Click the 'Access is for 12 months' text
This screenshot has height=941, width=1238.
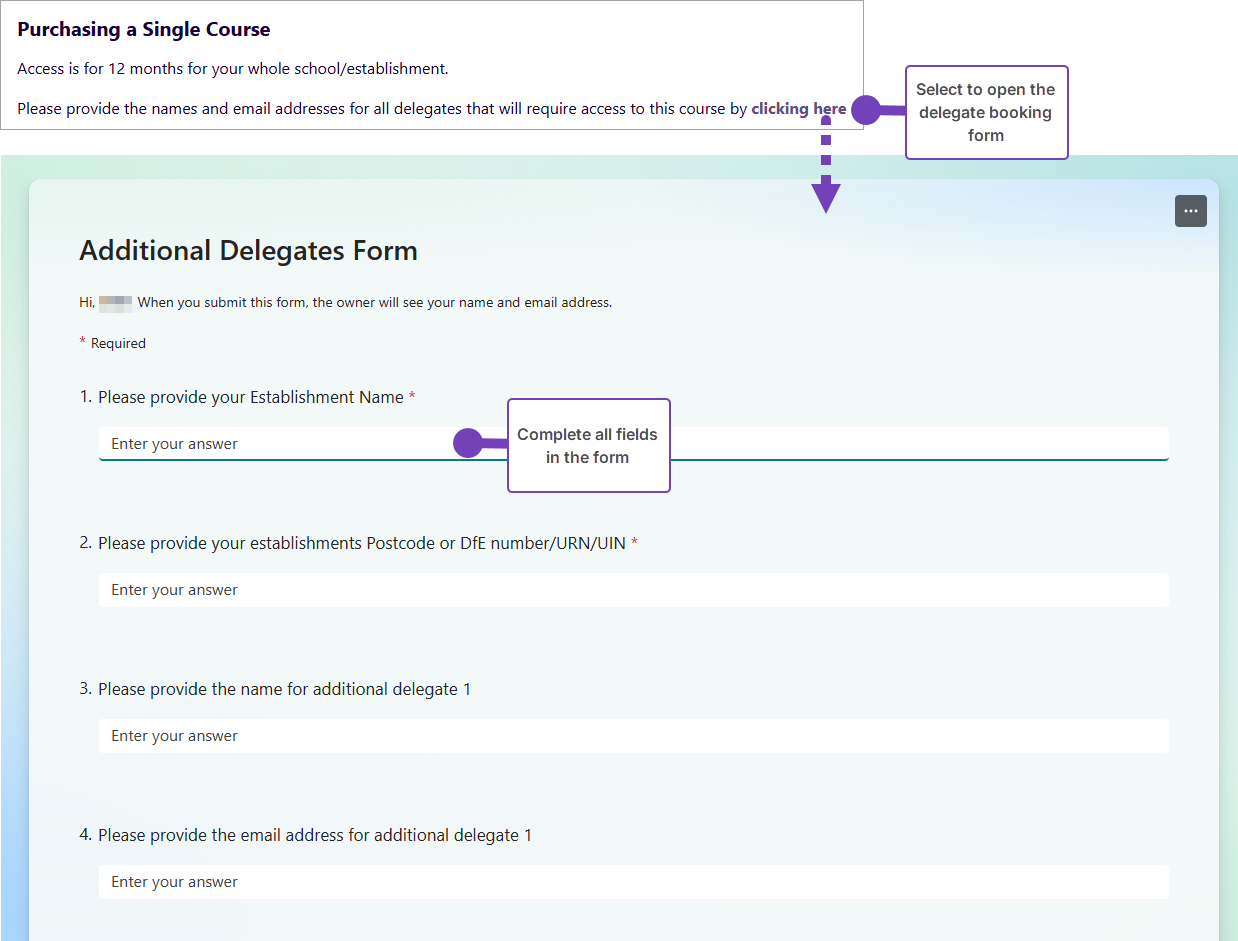[232, 69]
